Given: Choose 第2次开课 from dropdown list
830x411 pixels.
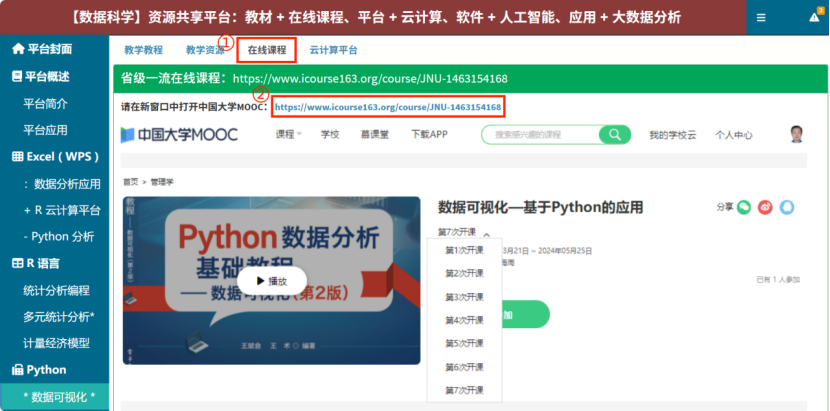Looking at the screenshot, I should point(464,273).
